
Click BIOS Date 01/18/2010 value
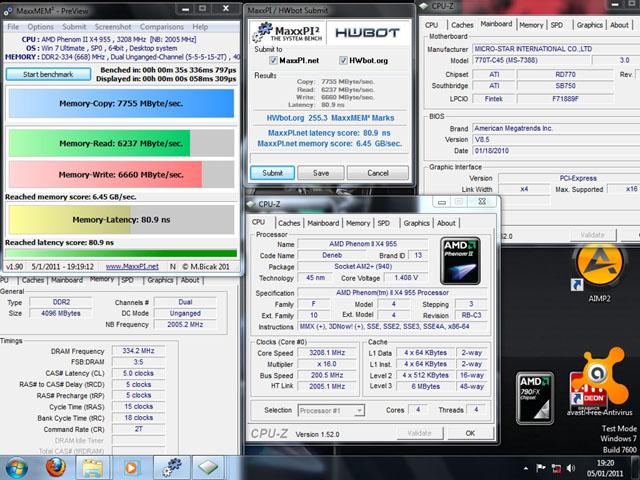click(x=556, y=151)
